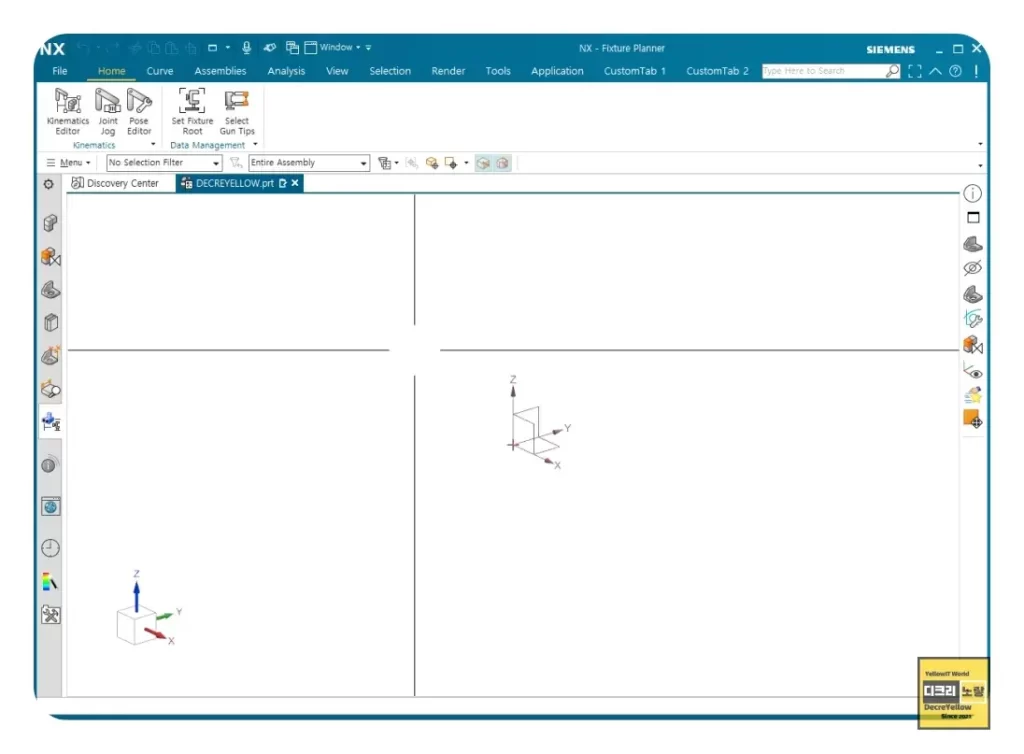1024x754 pixels.
Task: Switch to the Assemblies ribbon tab
Action: (220, 71)
